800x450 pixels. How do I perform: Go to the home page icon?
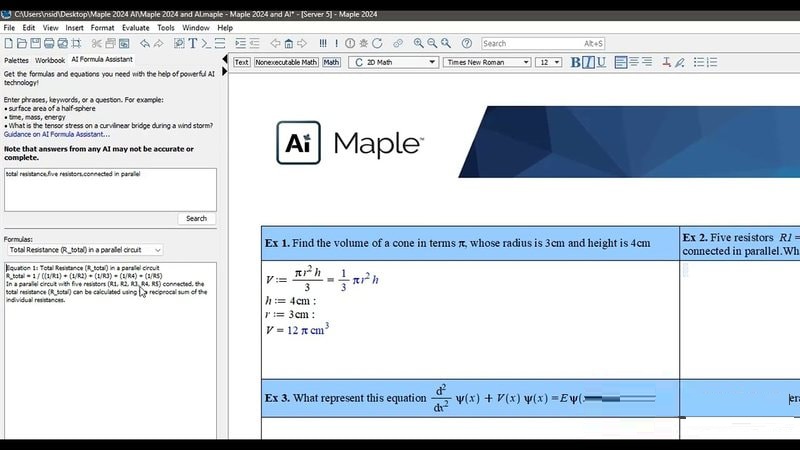coord(289,43)
